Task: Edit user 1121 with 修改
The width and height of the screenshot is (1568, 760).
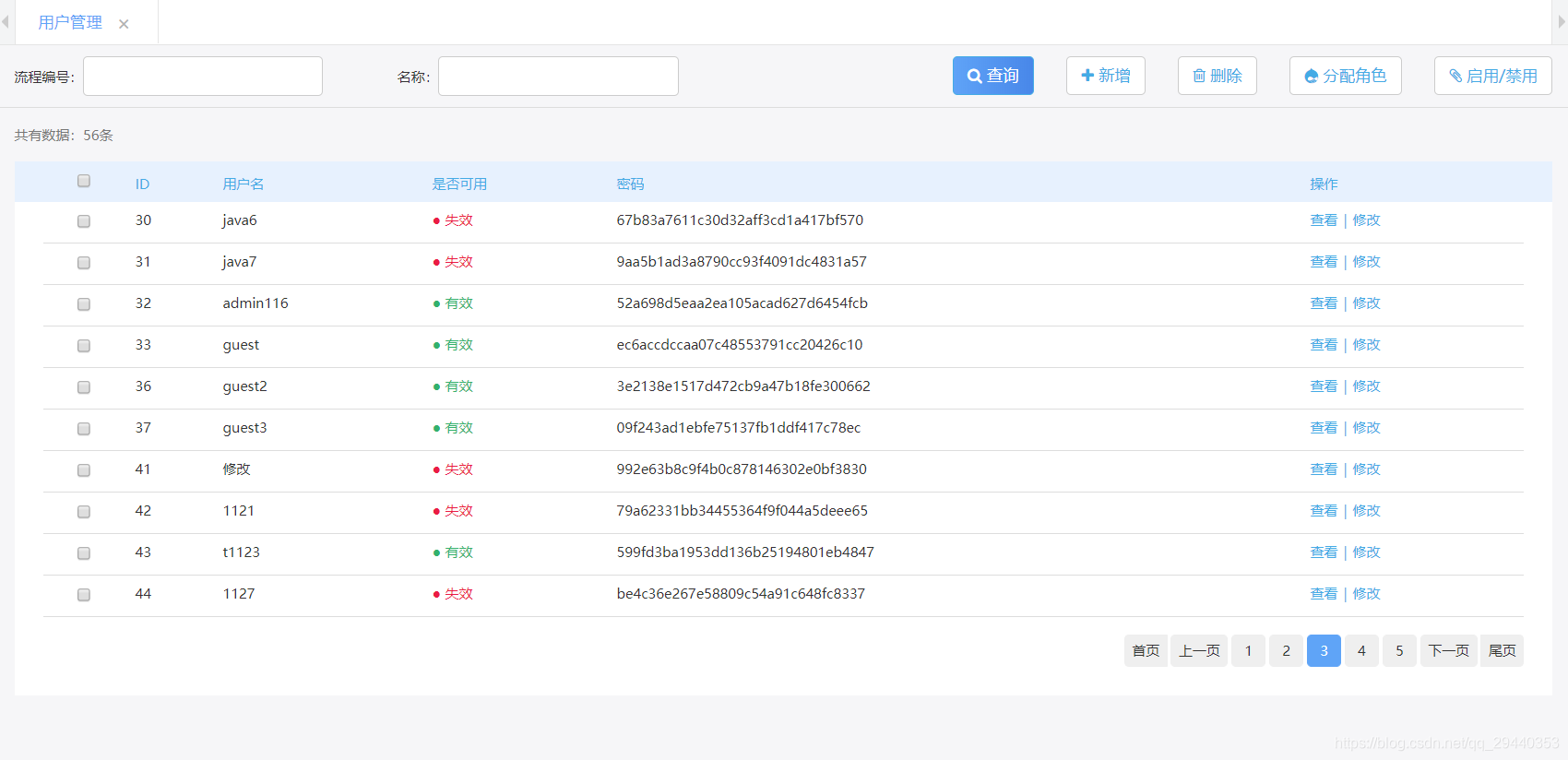Action: tap(1366, 511)
